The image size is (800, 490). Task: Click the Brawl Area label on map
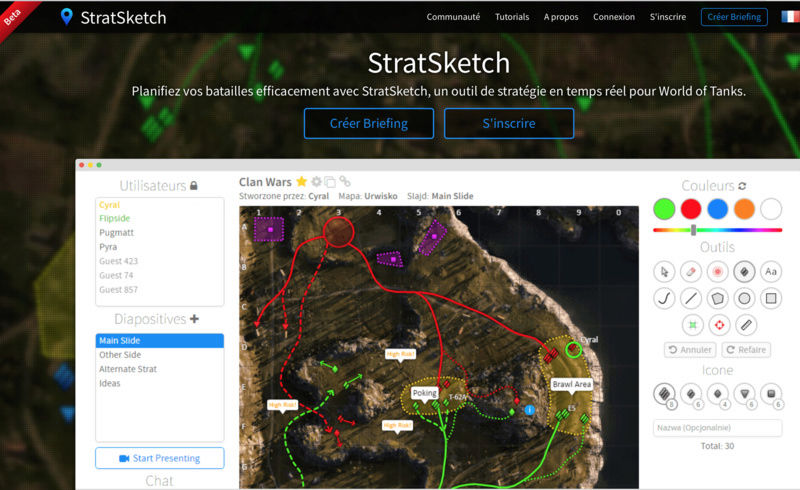(x=572, y=384)
